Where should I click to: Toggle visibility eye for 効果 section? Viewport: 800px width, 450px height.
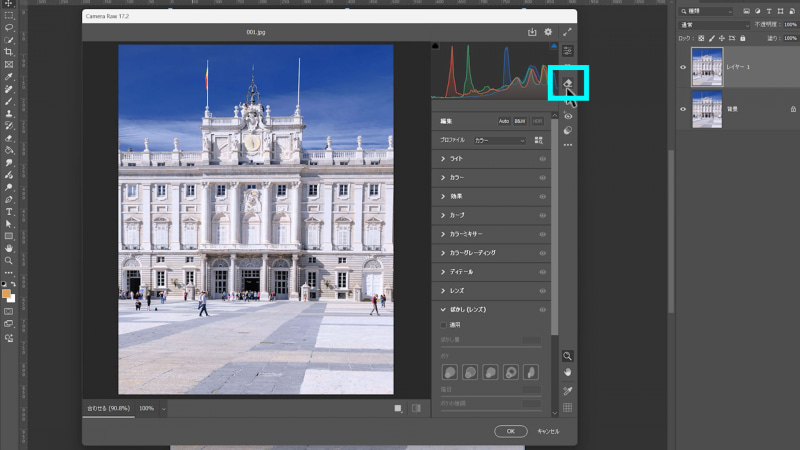[542, 196]
